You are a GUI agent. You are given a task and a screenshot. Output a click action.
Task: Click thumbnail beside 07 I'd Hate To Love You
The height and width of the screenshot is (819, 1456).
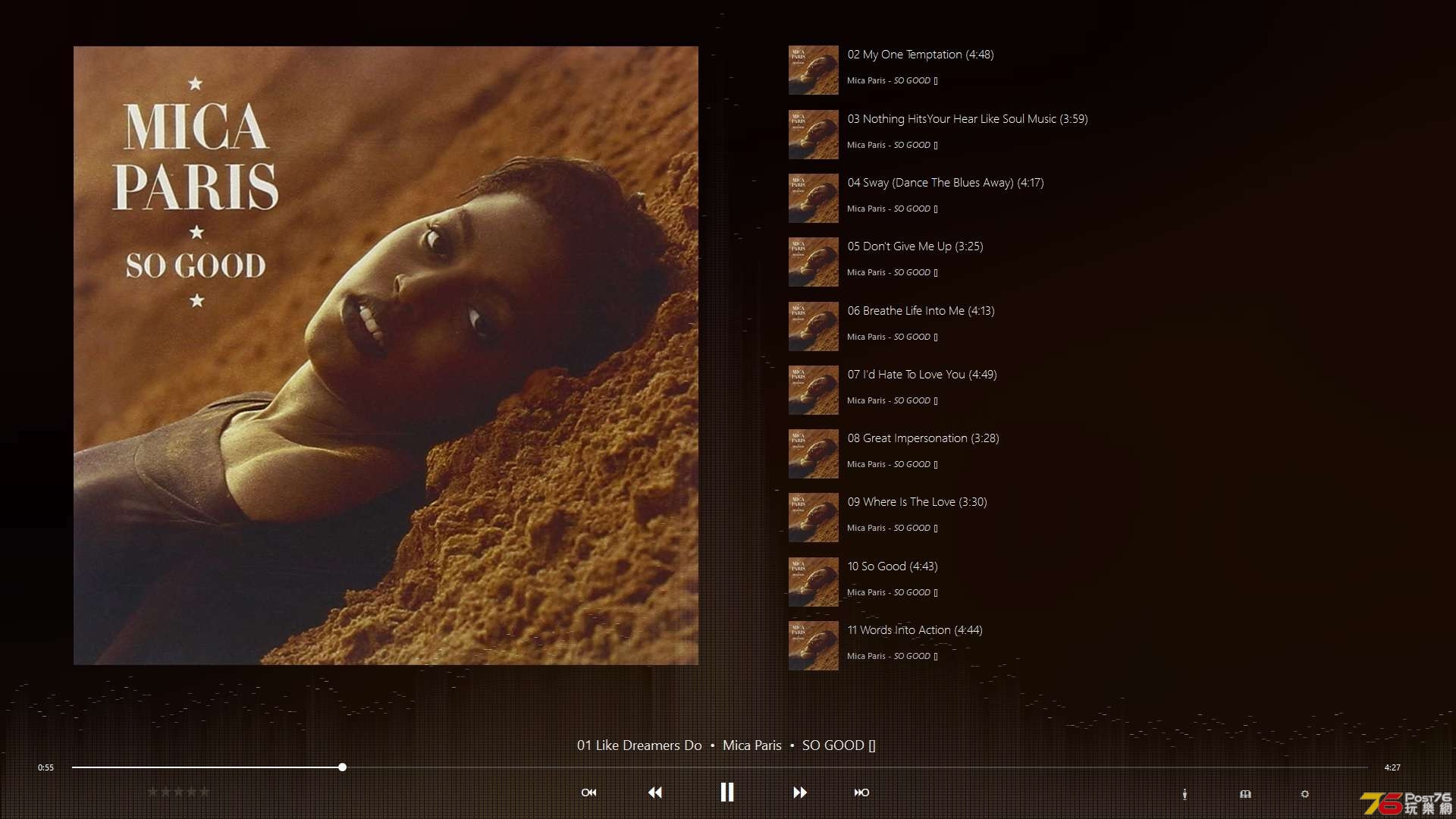click(814, 390)
